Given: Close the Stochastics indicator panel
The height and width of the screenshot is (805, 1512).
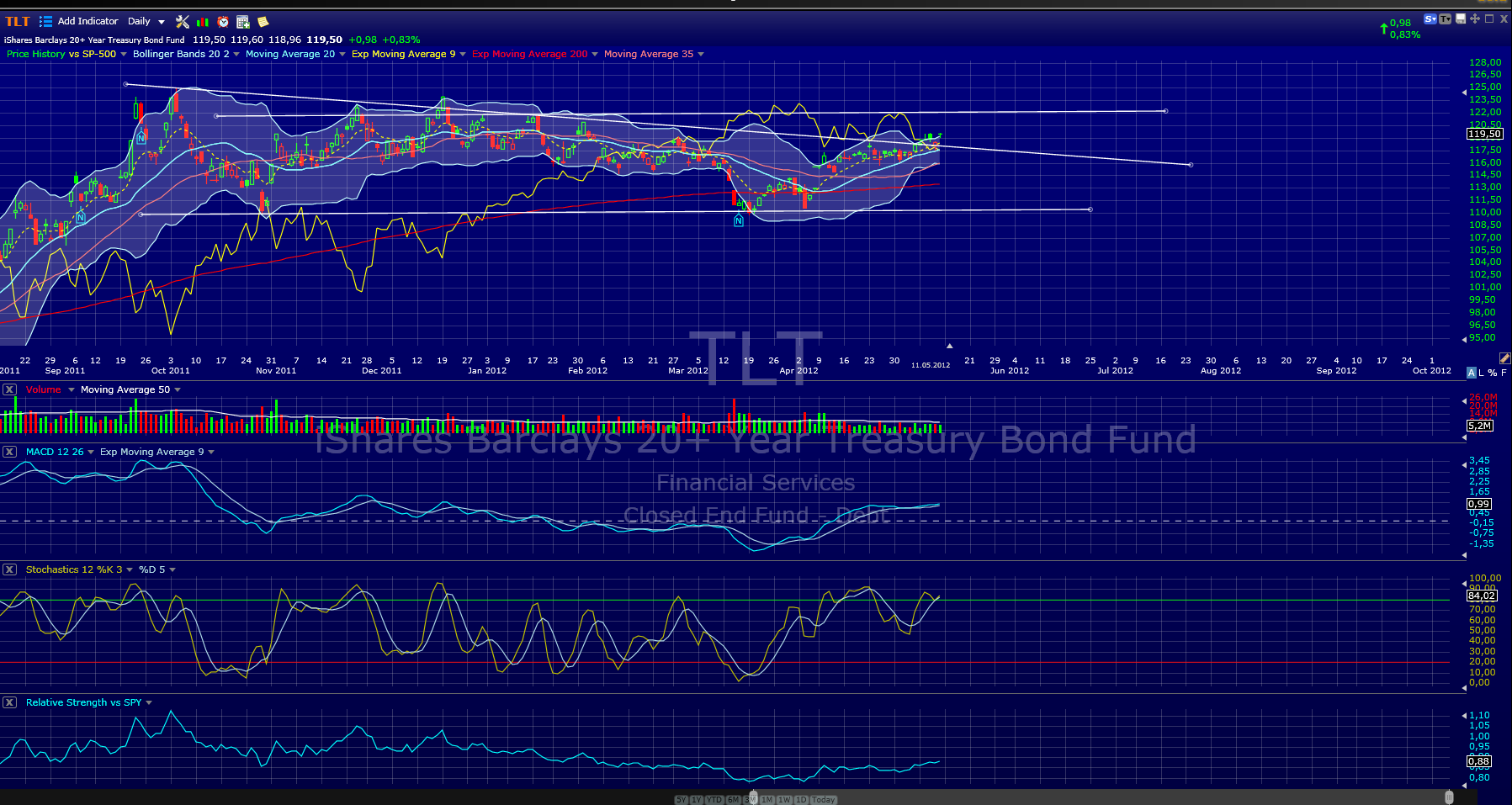Looking at the screenshot, I should [x=9, y=569].
